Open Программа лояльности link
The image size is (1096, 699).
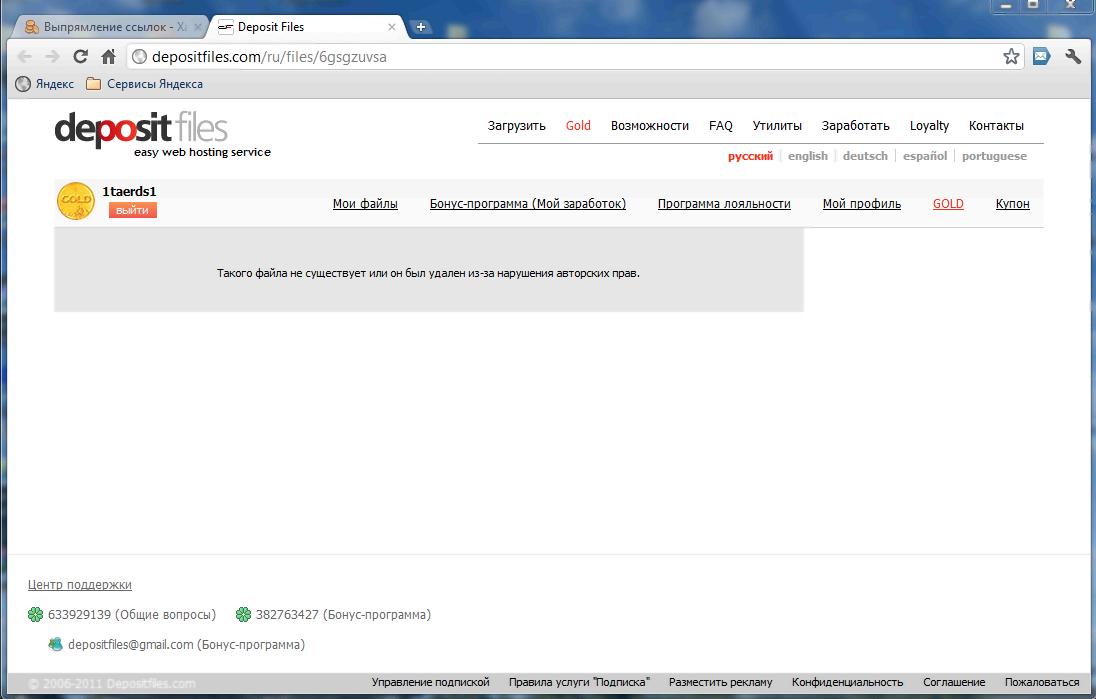[x=724, y=204]
